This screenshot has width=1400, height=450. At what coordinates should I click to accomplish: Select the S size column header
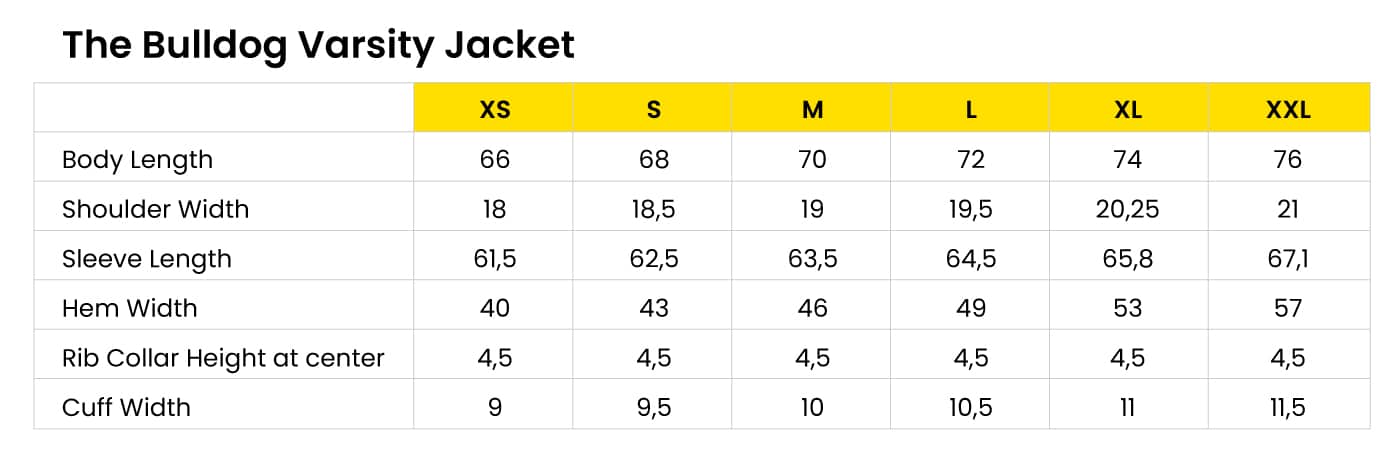coord(653,109)
